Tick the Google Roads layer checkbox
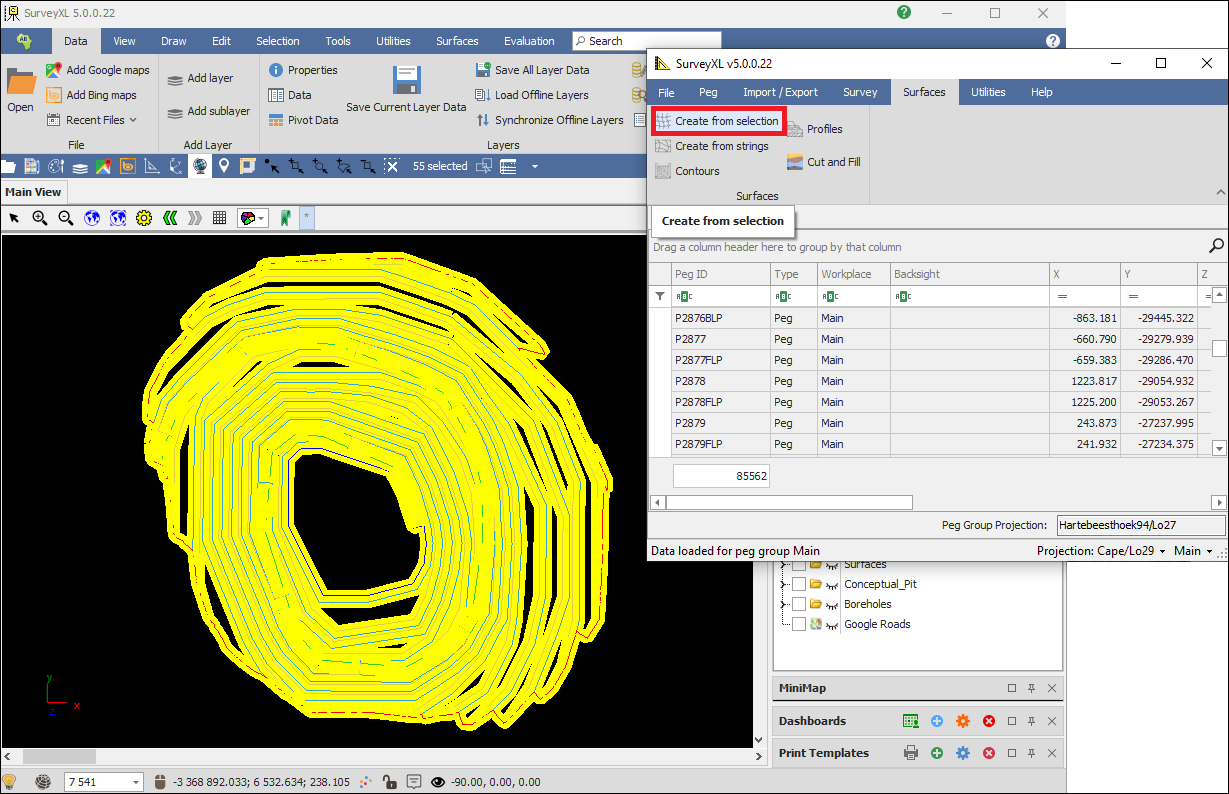The height and width of the screenshot is (794, 1229). click(799, 624)
